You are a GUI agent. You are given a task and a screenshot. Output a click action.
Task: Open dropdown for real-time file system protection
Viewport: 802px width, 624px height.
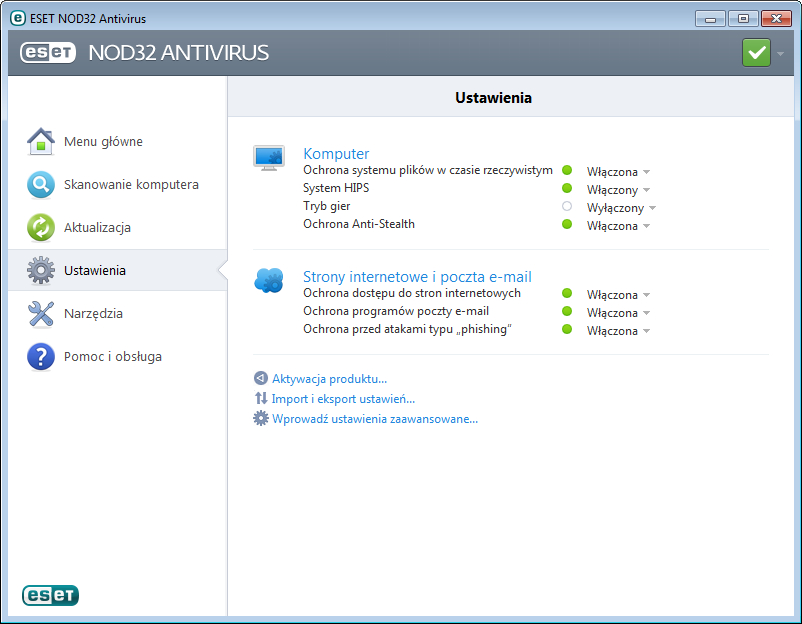click(618, 172)
